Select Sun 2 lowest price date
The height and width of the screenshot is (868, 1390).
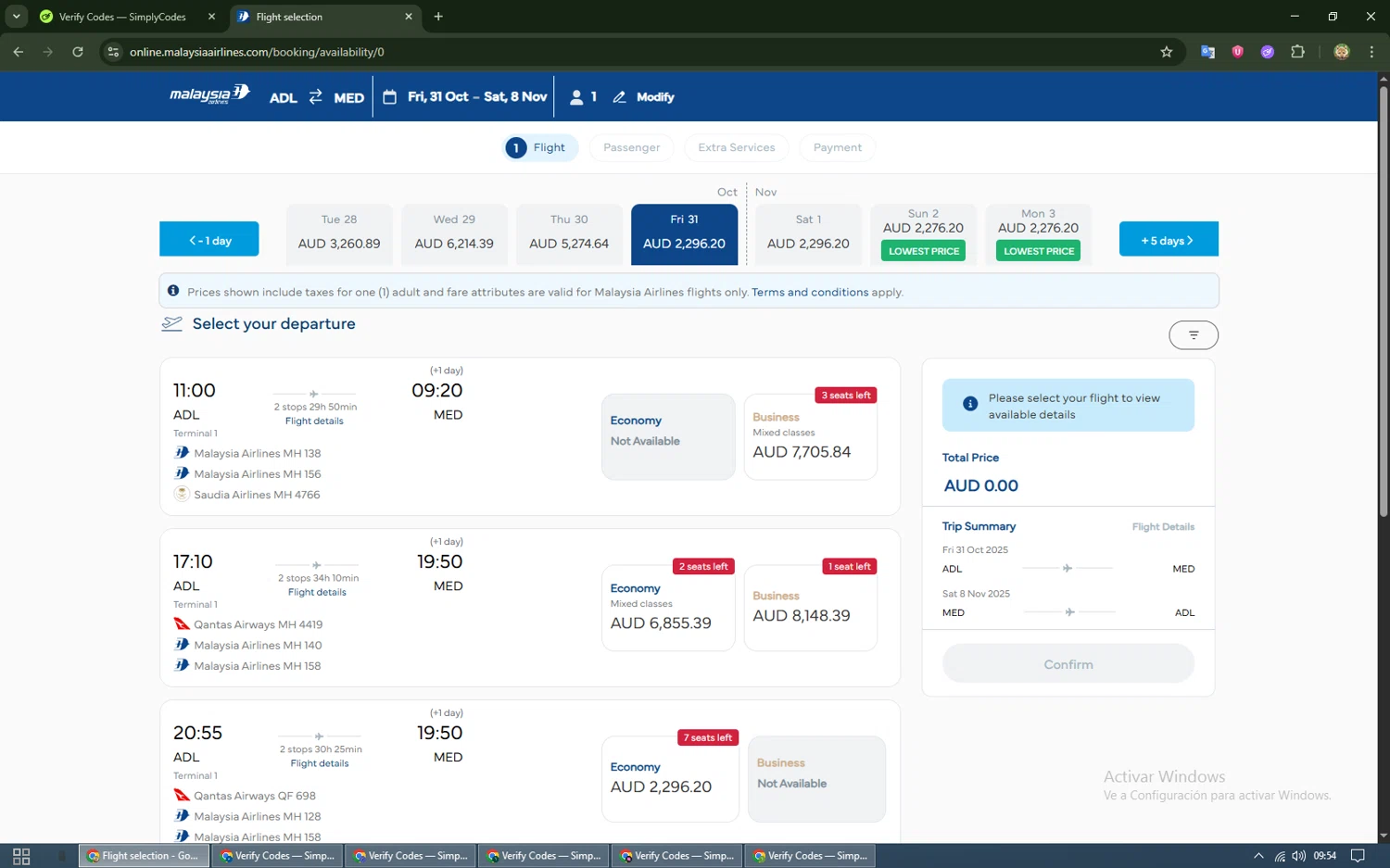tap(923, 233)
